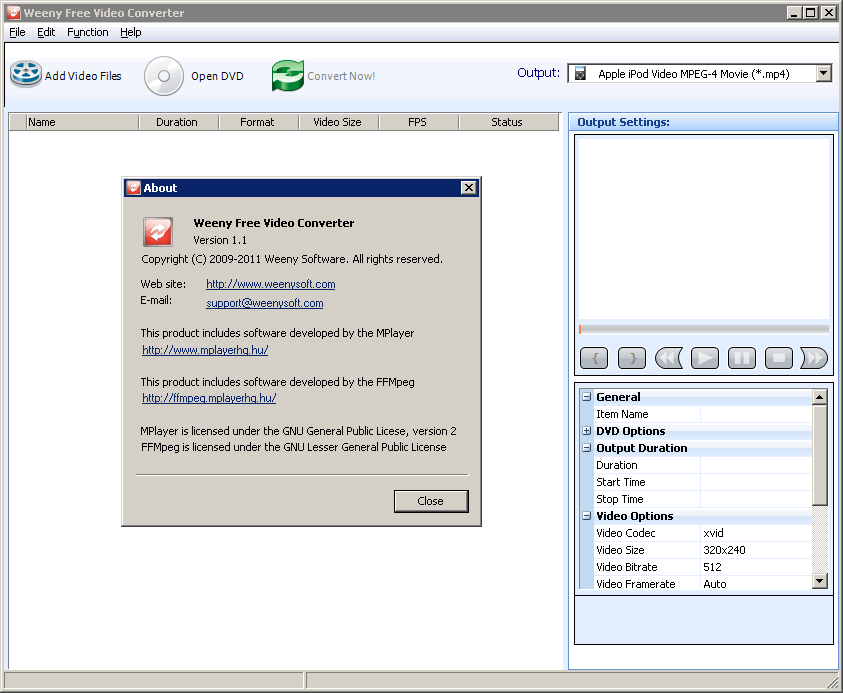Open the Function menu
Screen dimensions: 843x693
click(x=87, y=32)
